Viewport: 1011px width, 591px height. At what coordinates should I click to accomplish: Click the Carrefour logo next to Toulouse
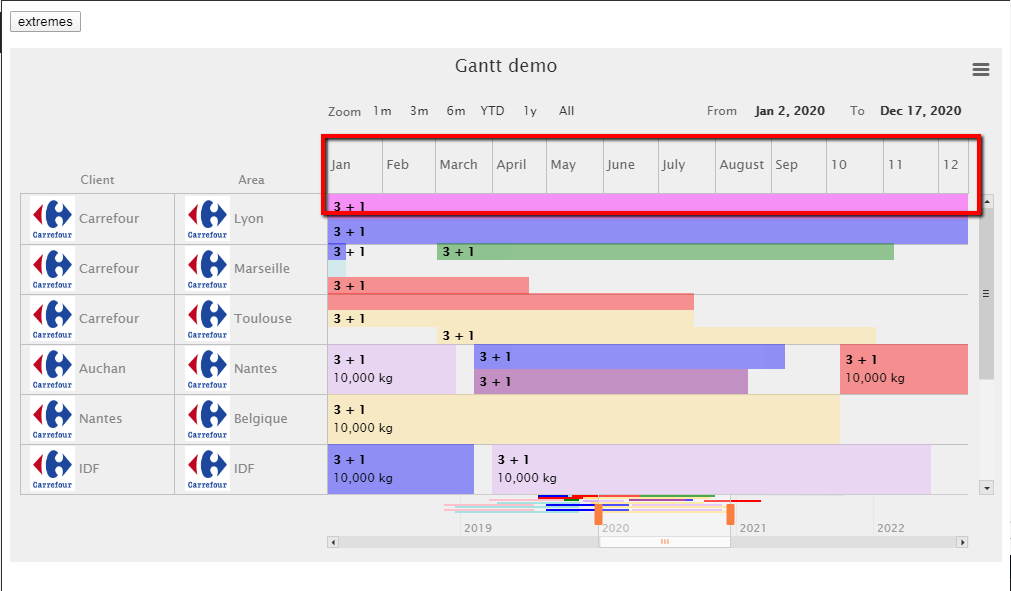[x=206, y=318]
